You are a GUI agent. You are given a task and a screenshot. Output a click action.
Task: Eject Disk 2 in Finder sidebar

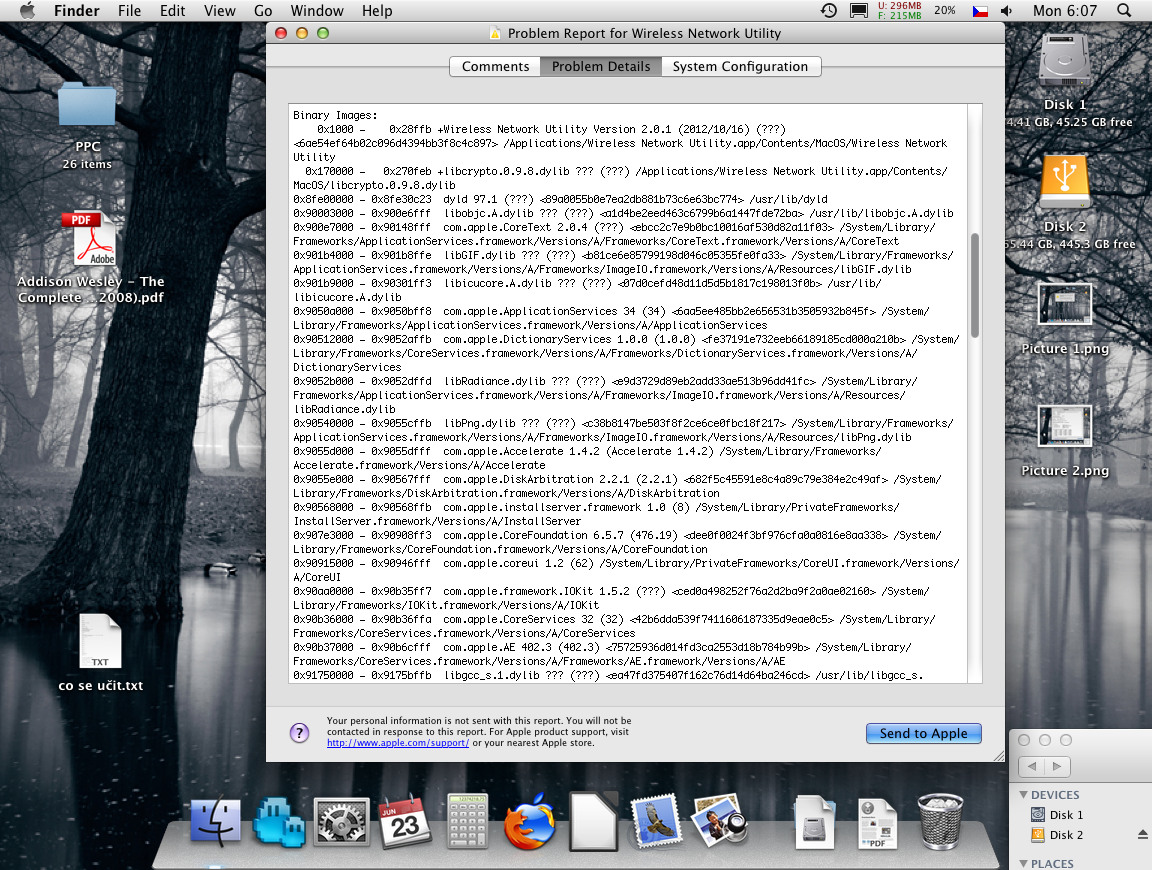click(1142, 834)
